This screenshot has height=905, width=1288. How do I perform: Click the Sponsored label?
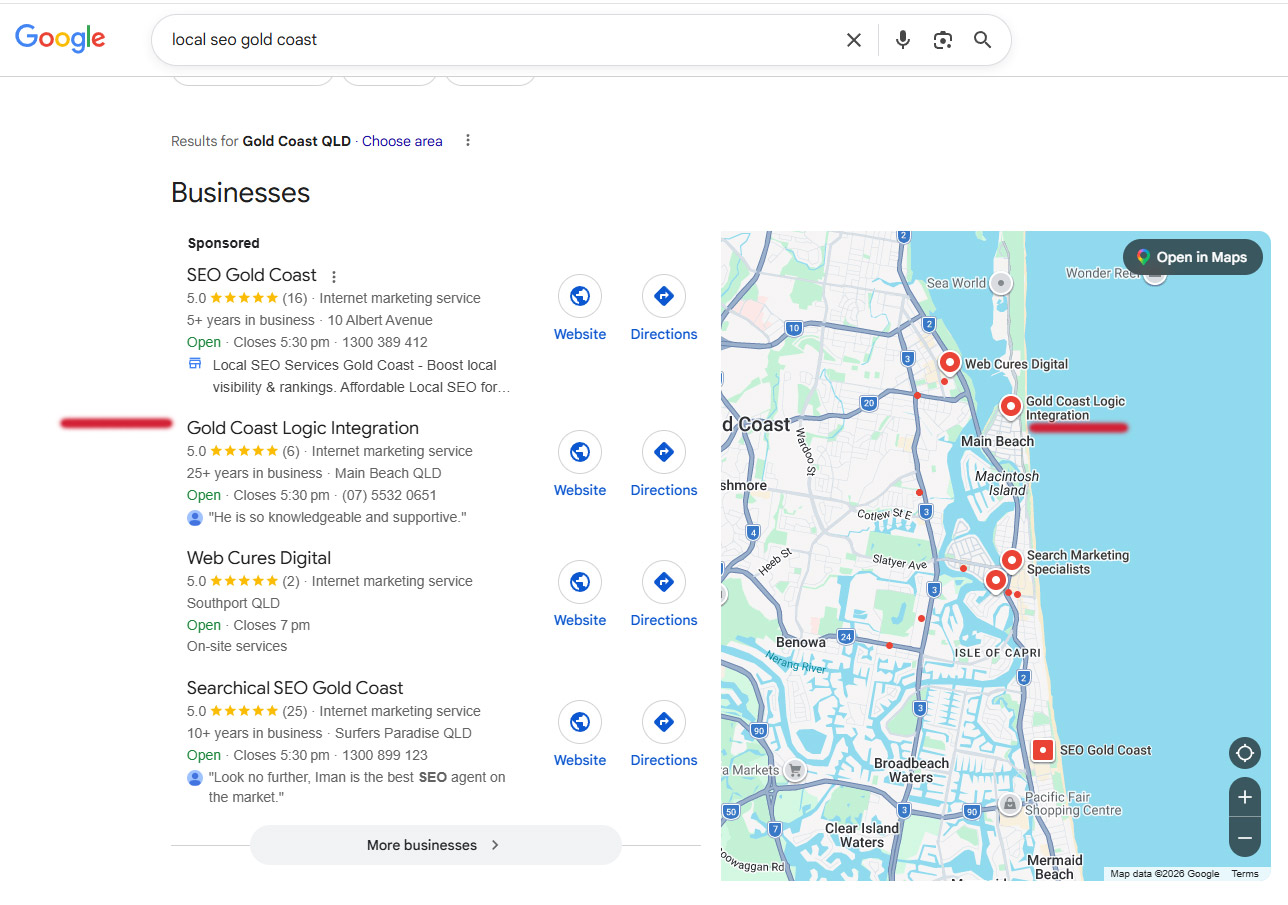tap(223, 243)
